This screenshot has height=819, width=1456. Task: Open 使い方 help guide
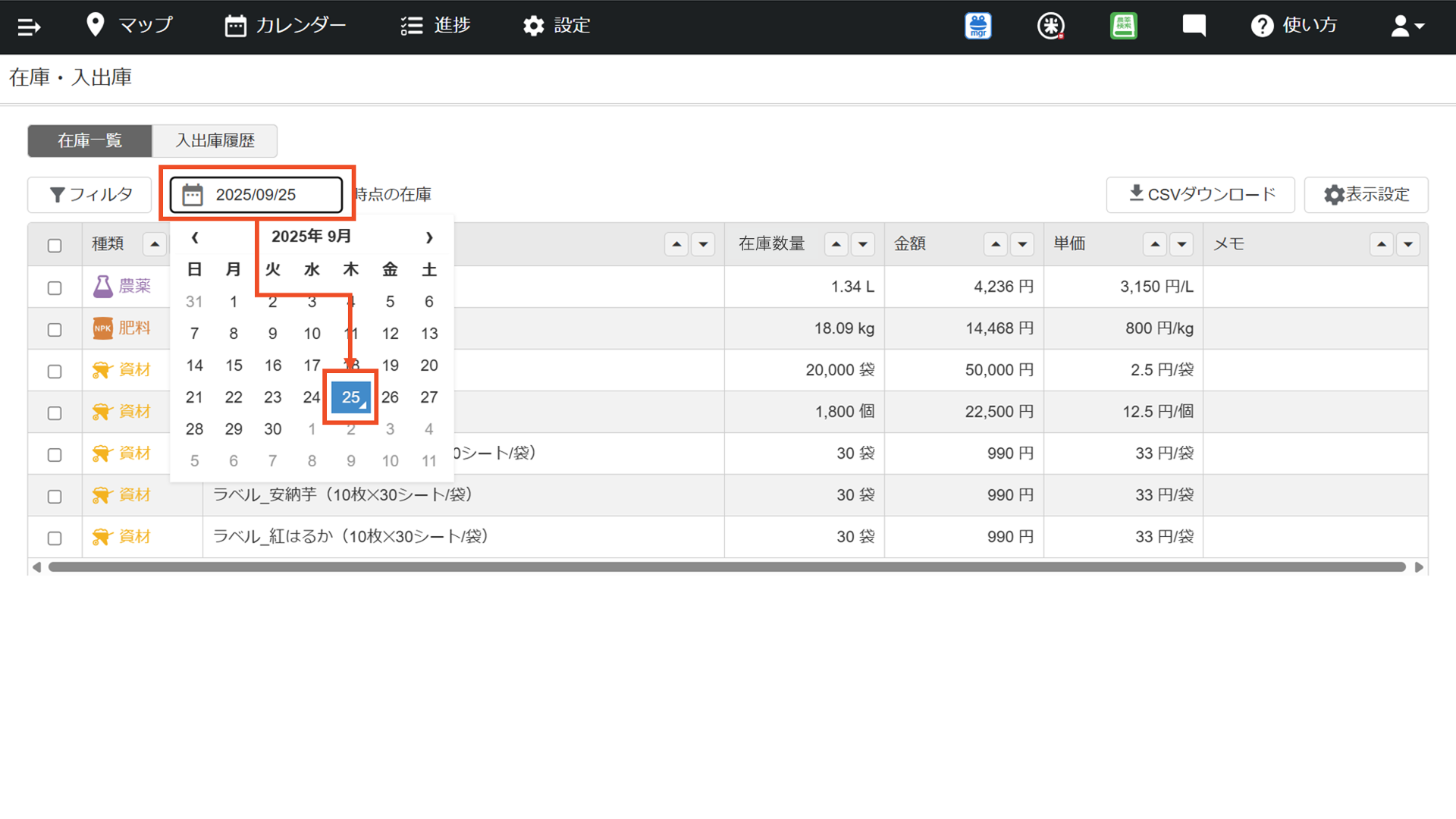(1294, 25)
